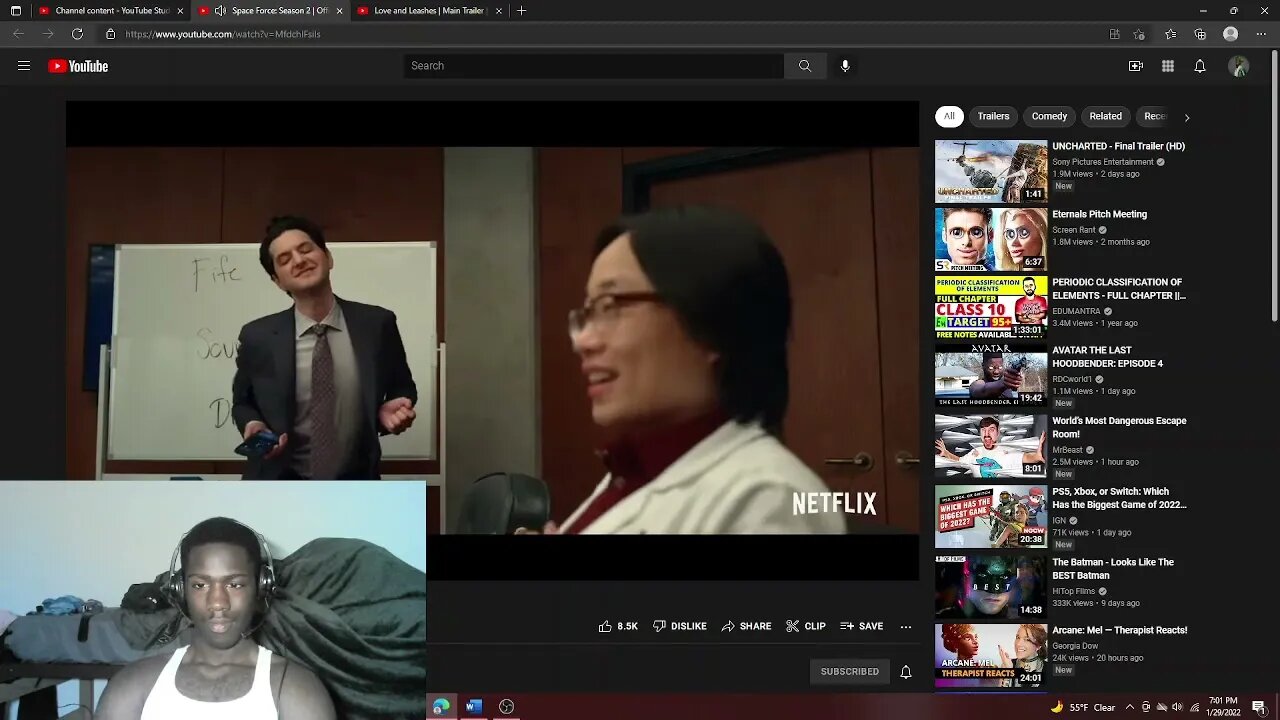Click the Netflix video player frame
The width and height of the screenshot is (1280, 720).
point(492,340)
